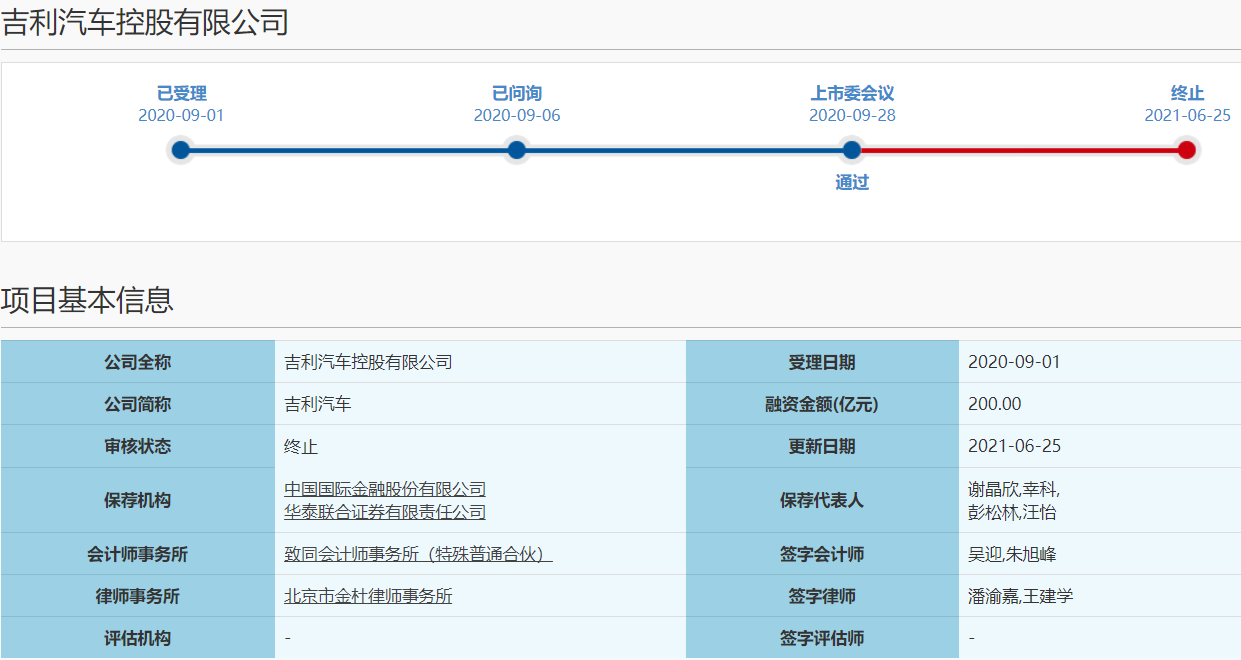This screenshot has width=1241, height=660.
Task: Click the 吉利汽车 company short name value
Action: click(x=318, y=404)
